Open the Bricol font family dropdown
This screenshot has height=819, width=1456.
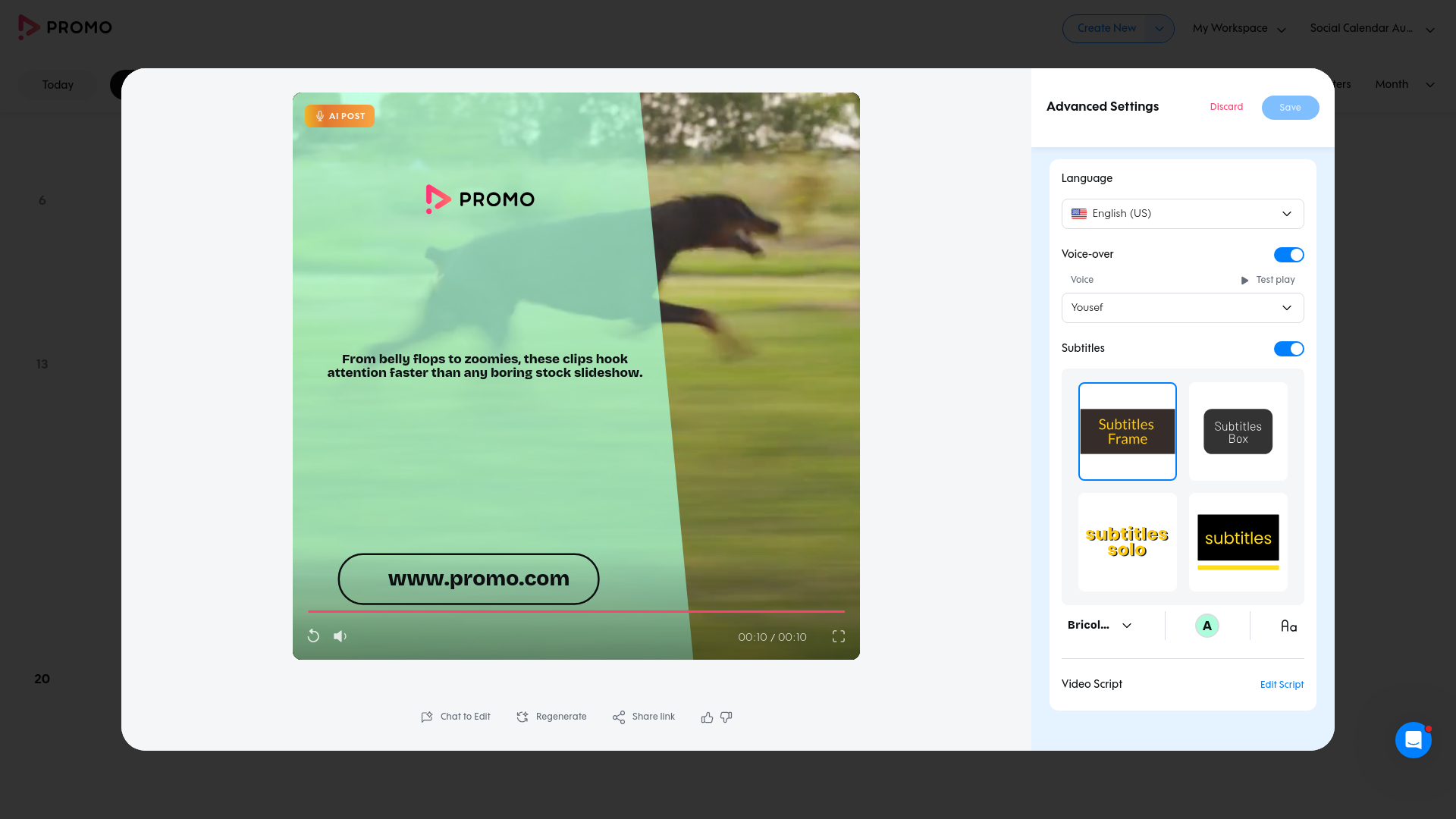coord(1098,626)
